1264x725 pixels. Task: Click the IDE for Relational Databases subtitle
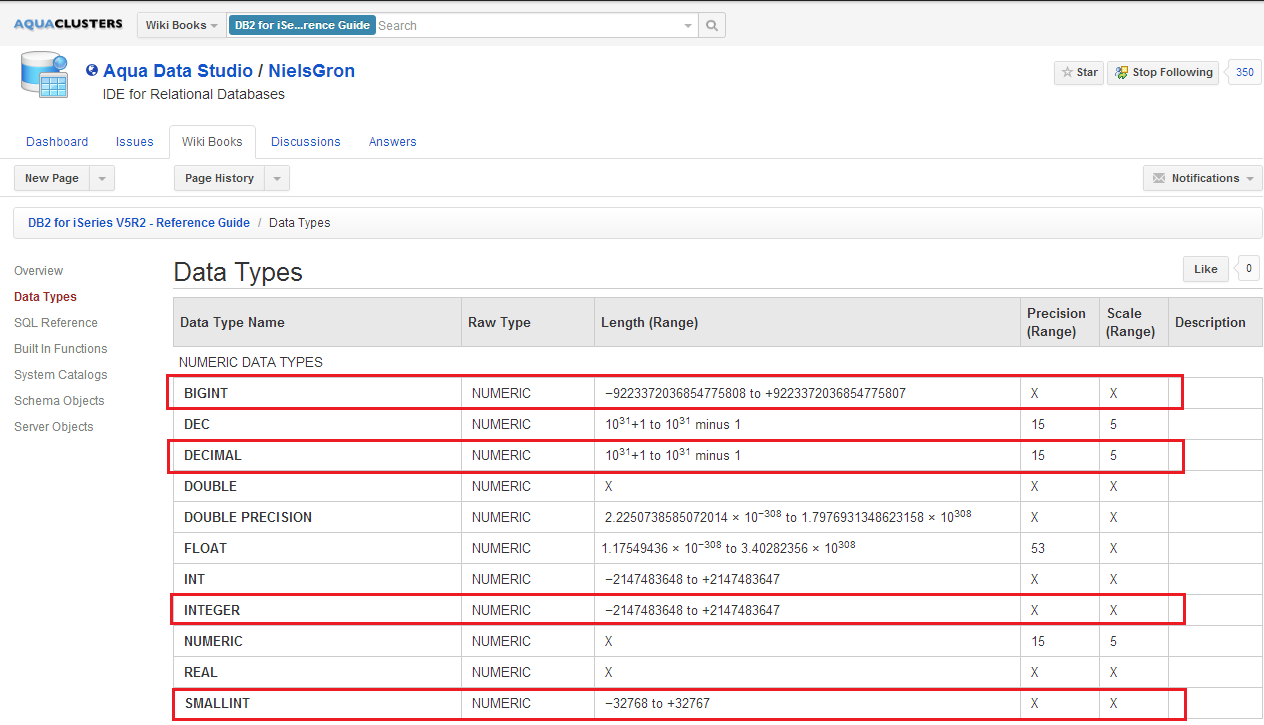[x=194, y=94]
